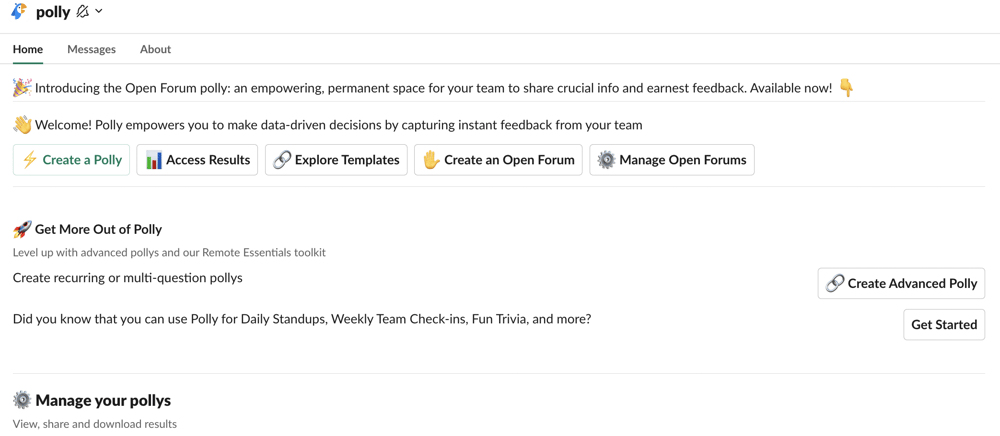Viewport: 1000px width, 436px height.
Task: Switch to the Messages tab
Action: [x=92, y=49]
